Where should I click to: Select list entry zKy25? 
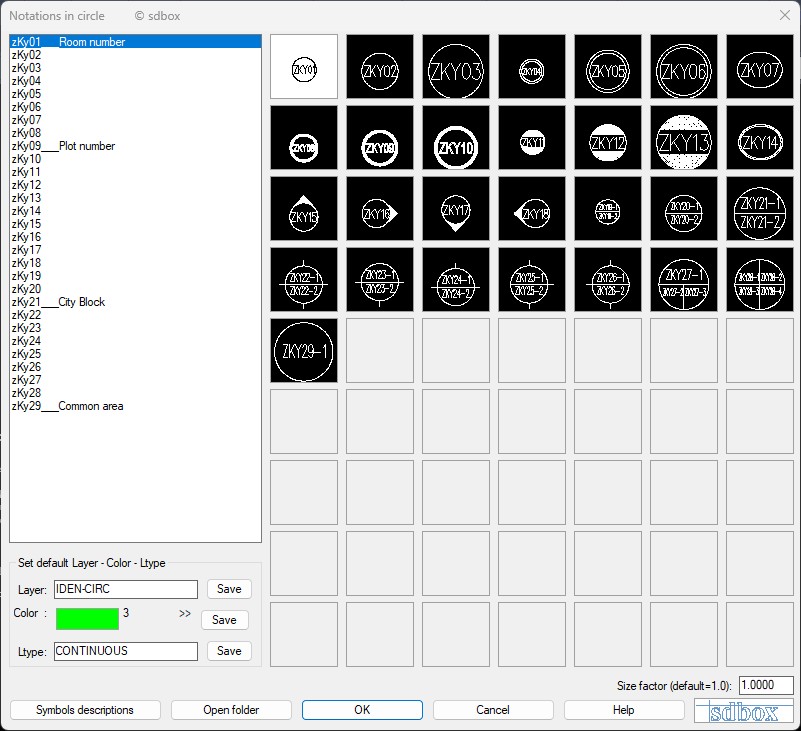click(x=135, y=354)
